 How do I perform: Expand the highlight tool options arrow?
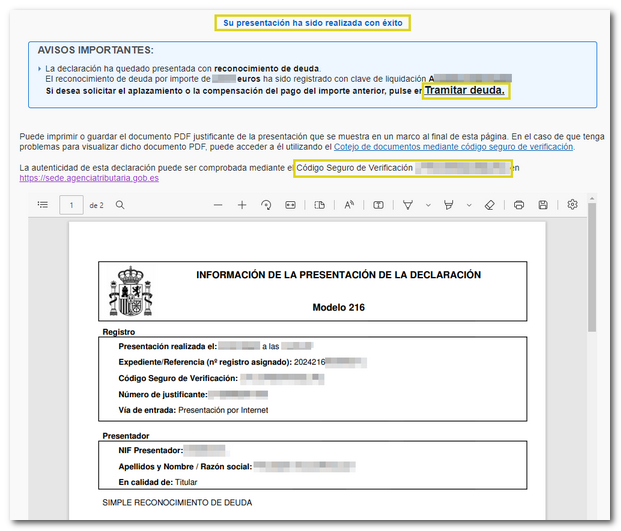(x=468, y=205)
